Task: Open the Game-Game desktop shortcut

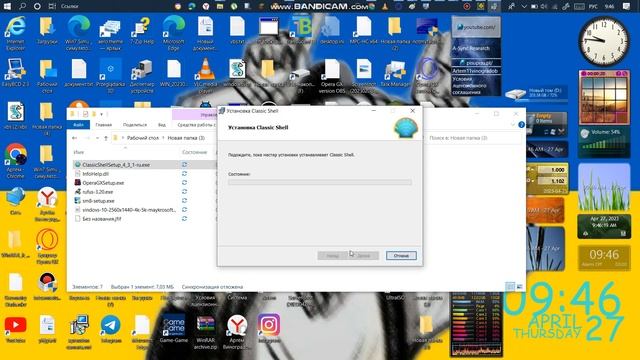Action: (x=173, y=328)
